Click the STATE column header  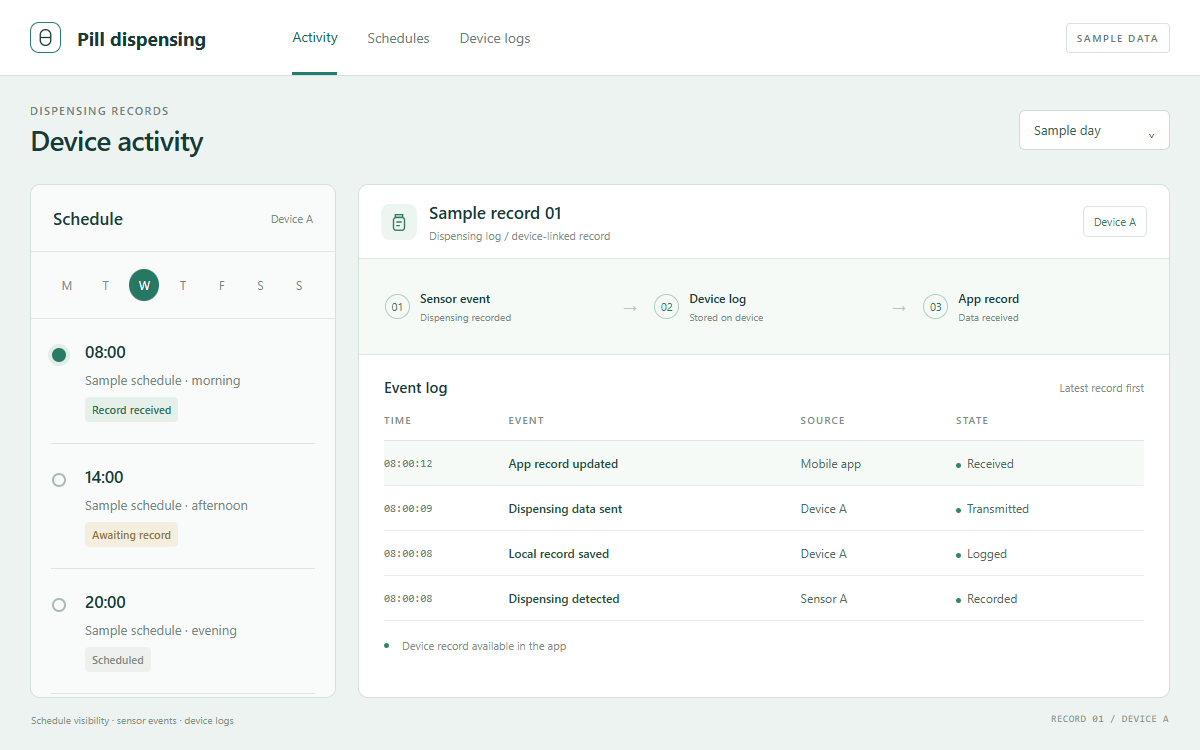(972, 421)
